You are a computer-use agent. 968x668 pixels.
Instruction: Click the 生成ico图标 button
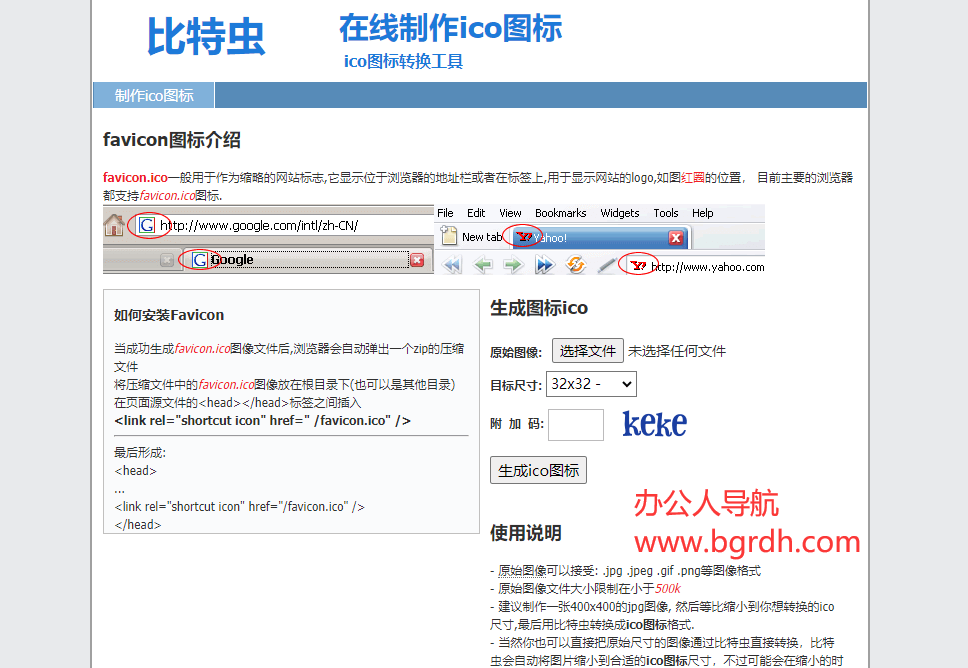pyautogui.click(x=538, y=470)
